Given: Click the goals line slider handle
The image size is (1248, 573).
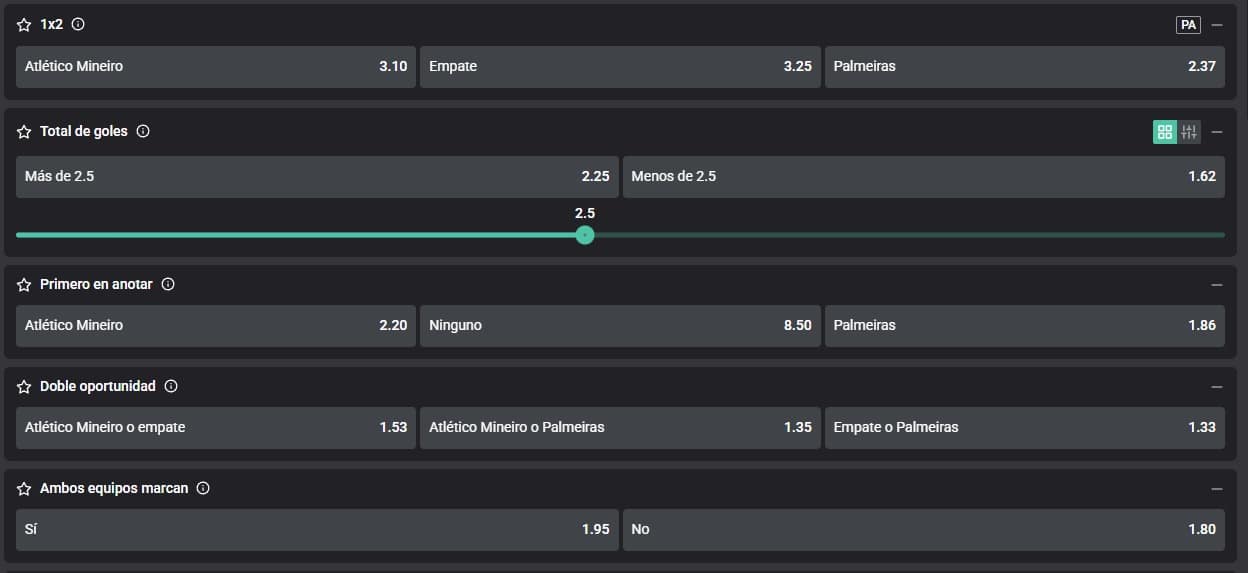Looking at the screenshot, I should [585, 235].
